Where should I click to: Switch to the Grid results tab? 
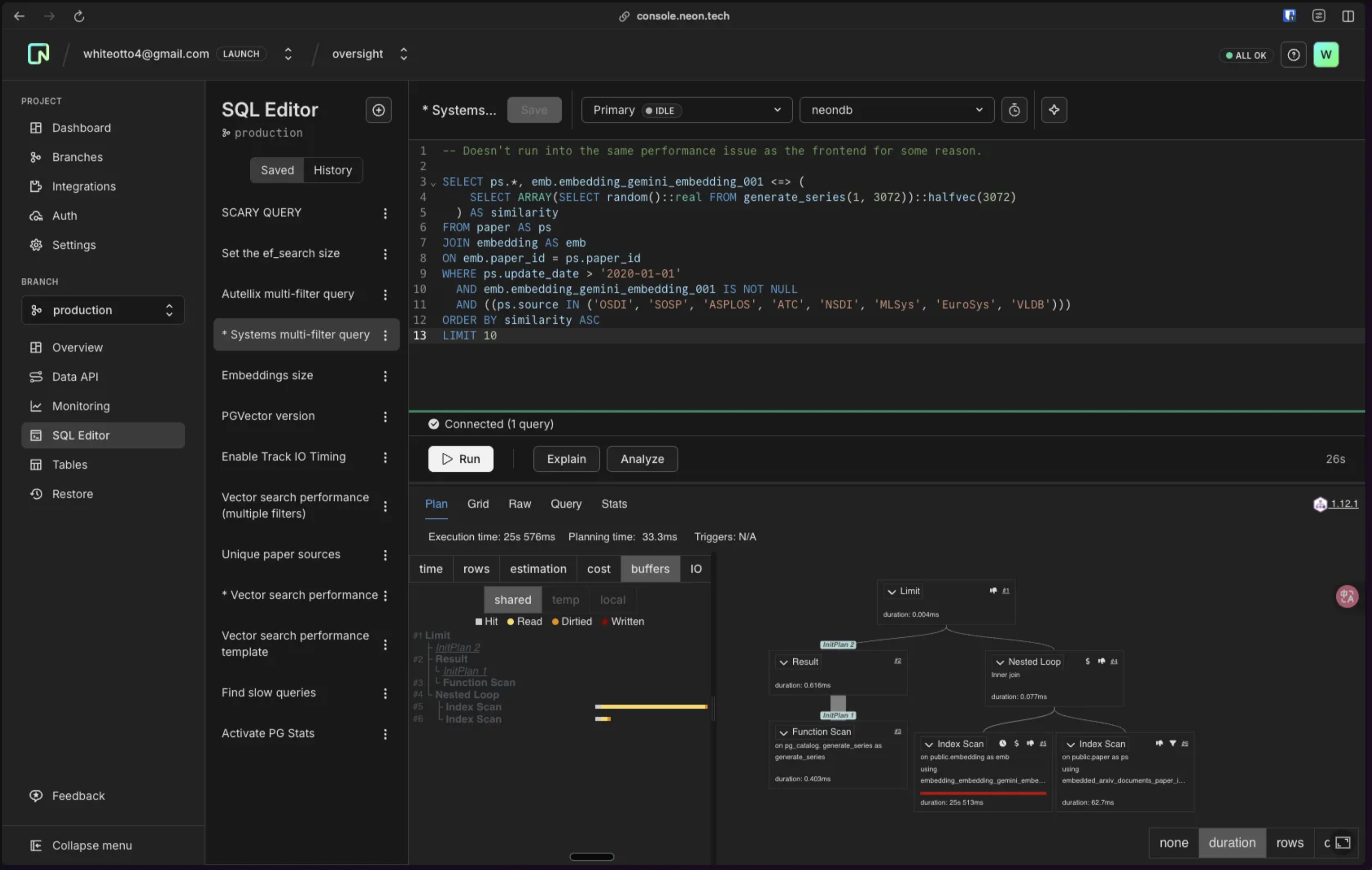click(478, 504)
